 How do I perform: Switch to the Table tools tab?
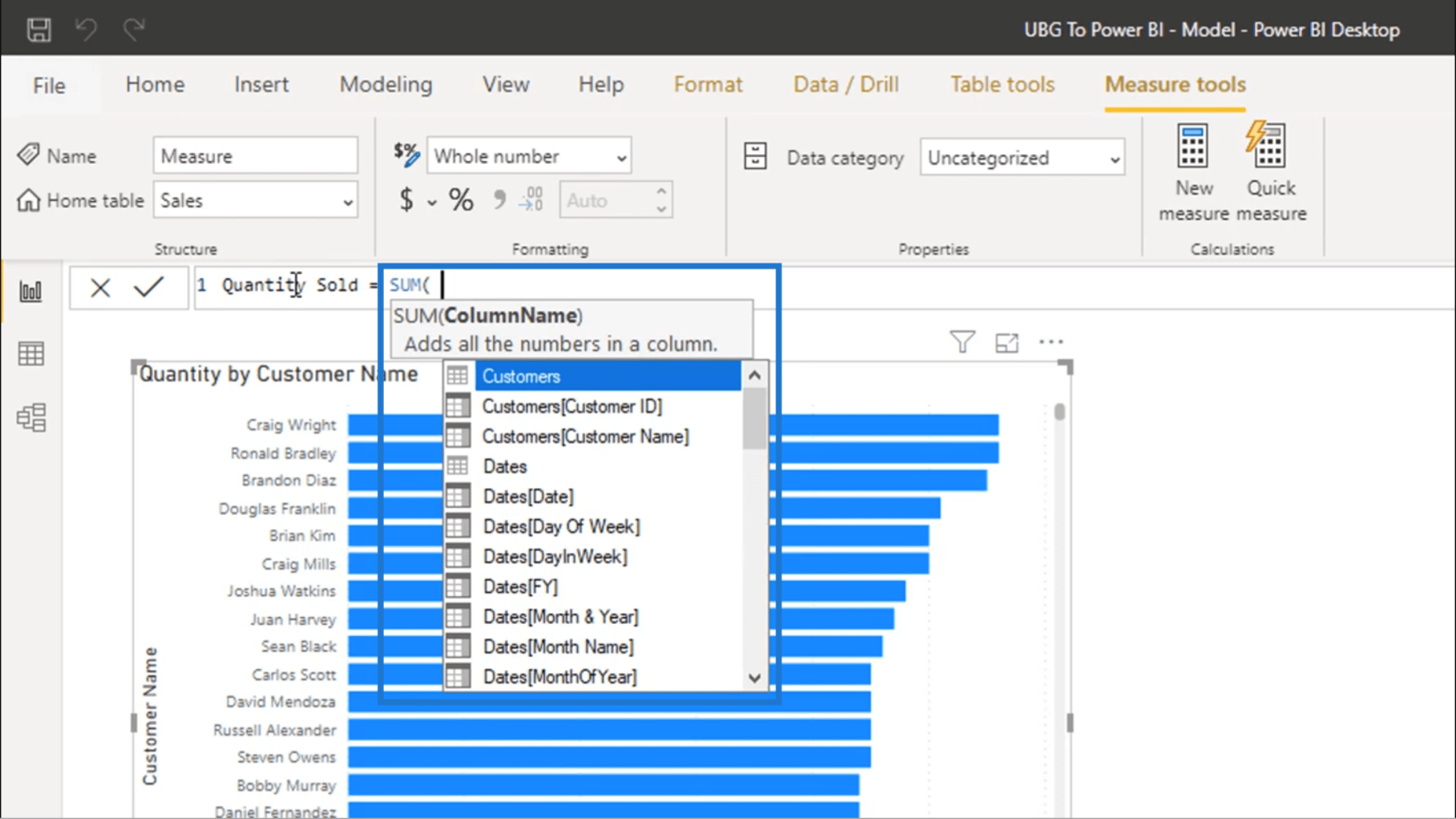(x=1003, y=84)
